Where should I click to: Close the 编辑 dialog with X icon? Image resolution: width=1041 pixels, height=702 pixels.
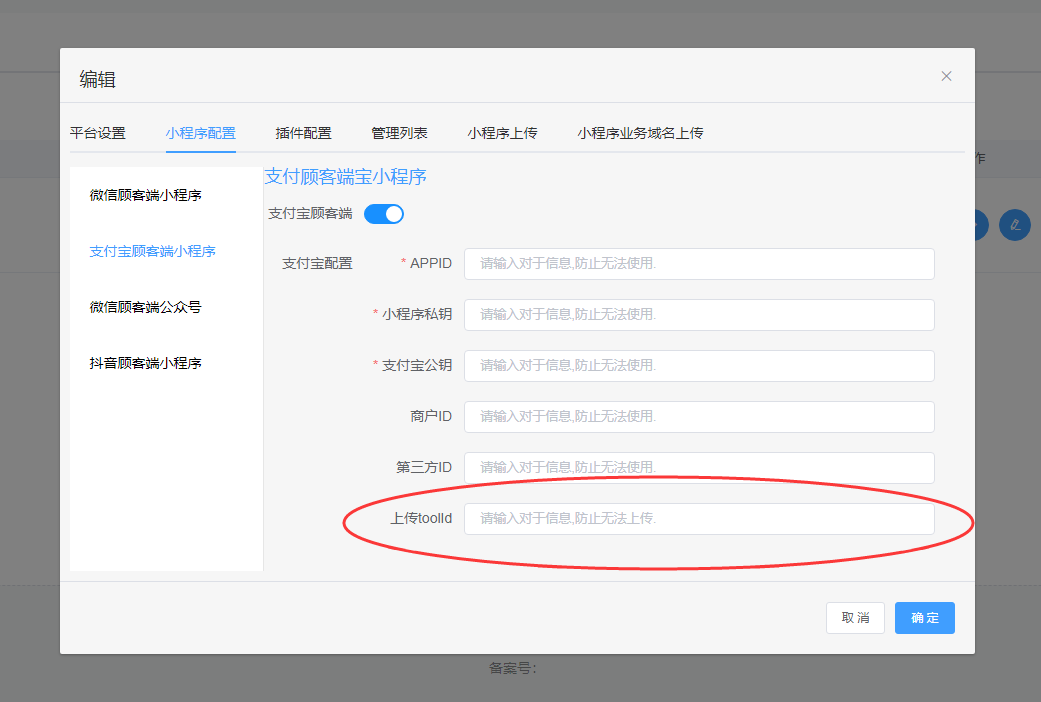click(946, 76)
